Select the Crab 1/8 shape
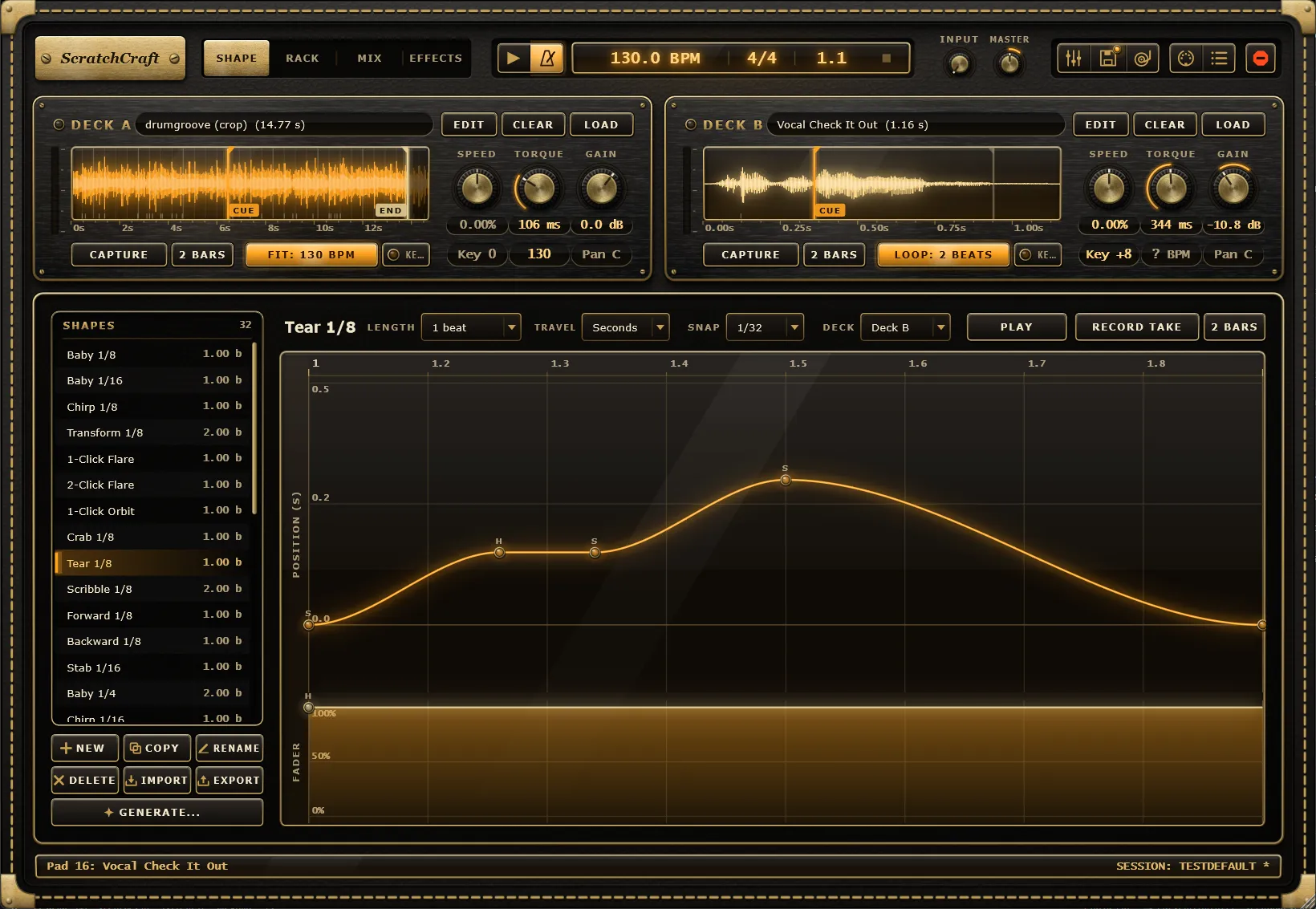This screenshot has height=909, width=1316. [x=153, y=537]
